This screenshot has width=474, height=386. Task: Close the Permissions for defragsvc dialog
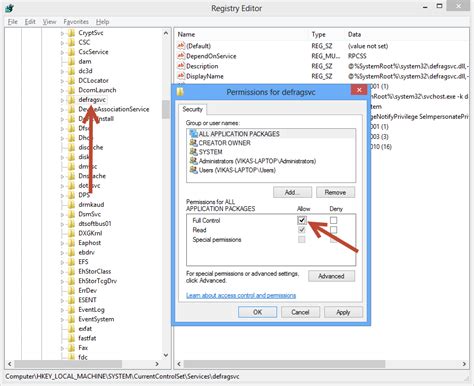point(359,90)
